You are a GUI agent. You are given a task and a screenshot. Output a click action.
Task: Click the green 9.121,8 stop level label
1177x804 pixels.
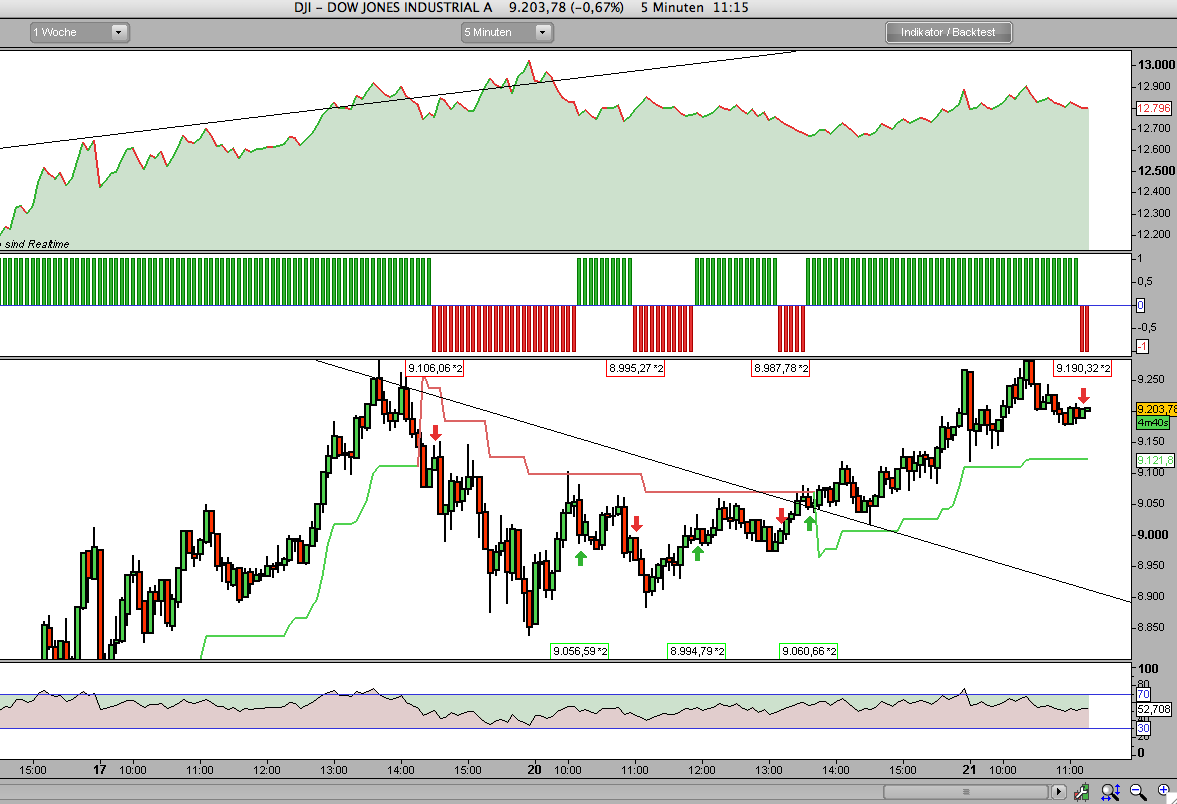[1155, 460]
